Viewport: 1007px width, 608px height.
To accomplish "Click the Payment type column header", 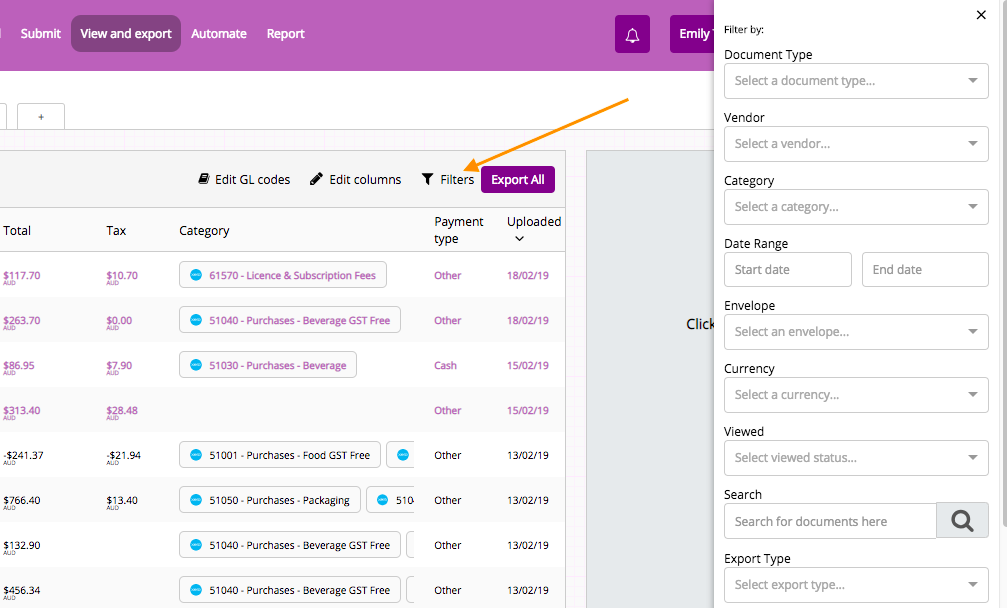I will (x=459, y=230).
